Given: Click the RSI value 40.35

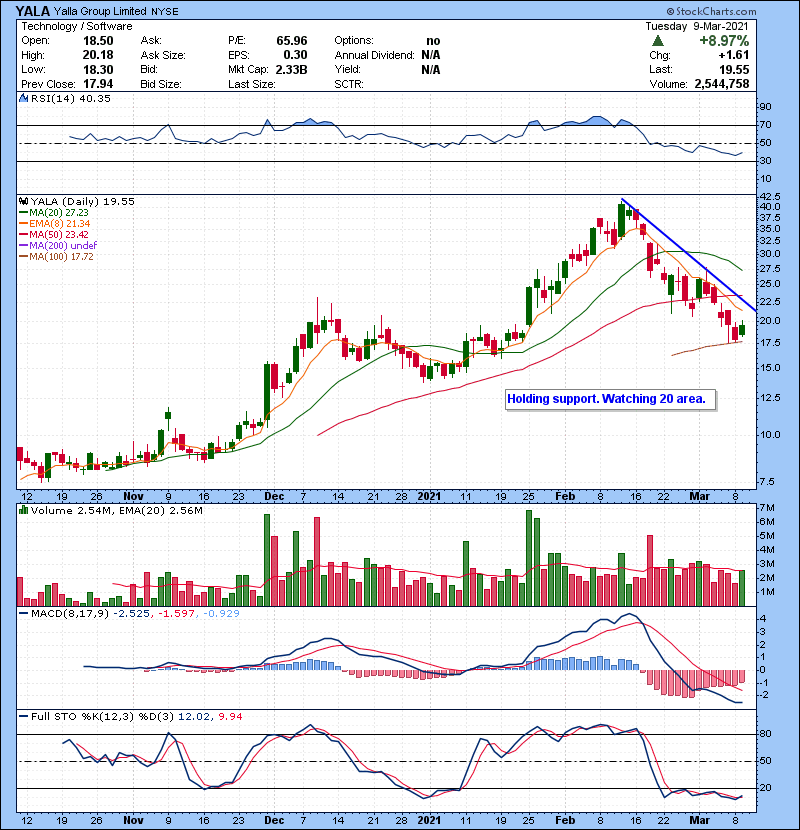Looking at the screenshot, I should pos(94,98).
